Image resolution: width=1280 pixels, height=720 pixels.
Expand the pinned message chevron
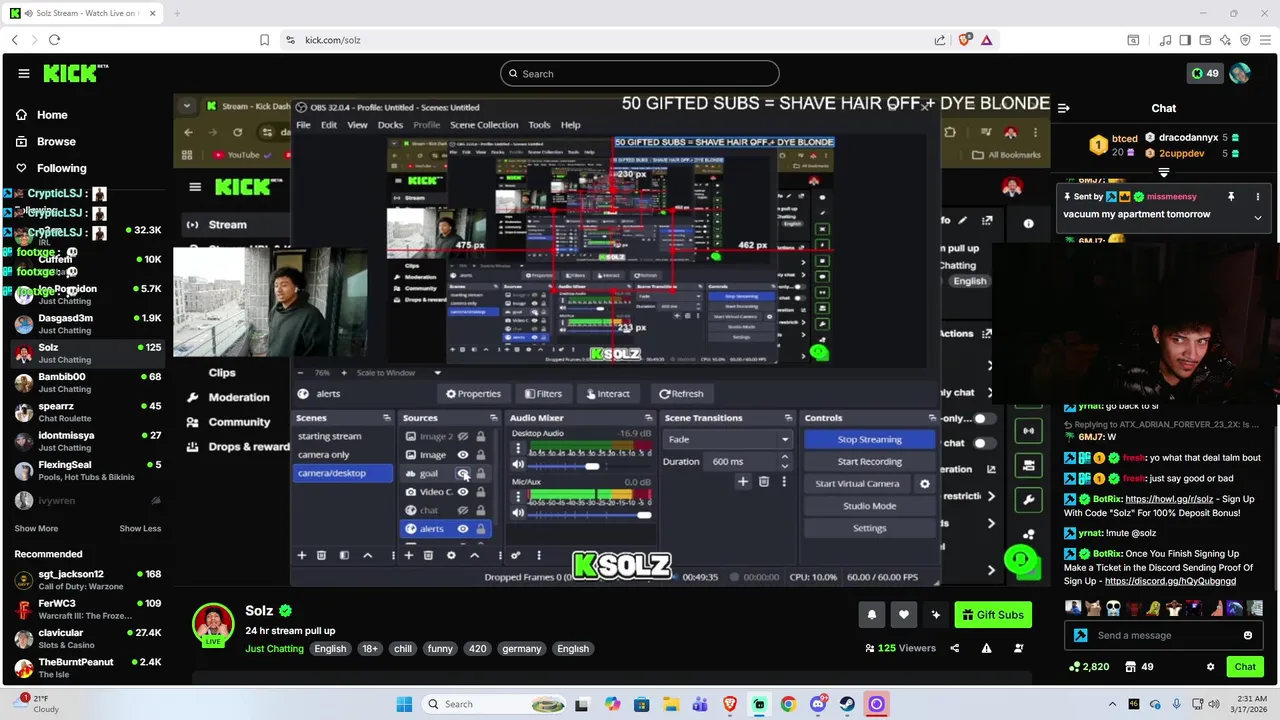(1258, 217)
